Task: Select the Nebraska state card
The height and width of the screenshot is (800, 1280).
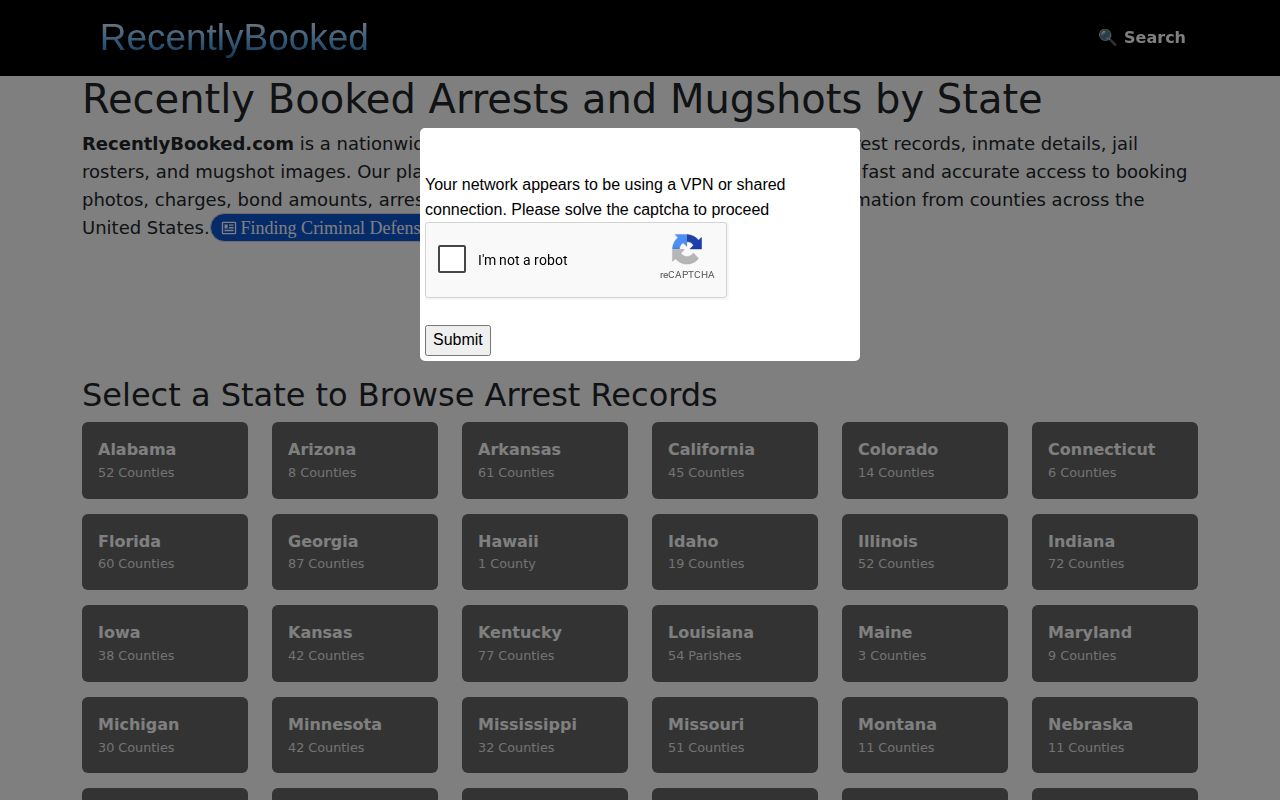Action: point(1115,735)
